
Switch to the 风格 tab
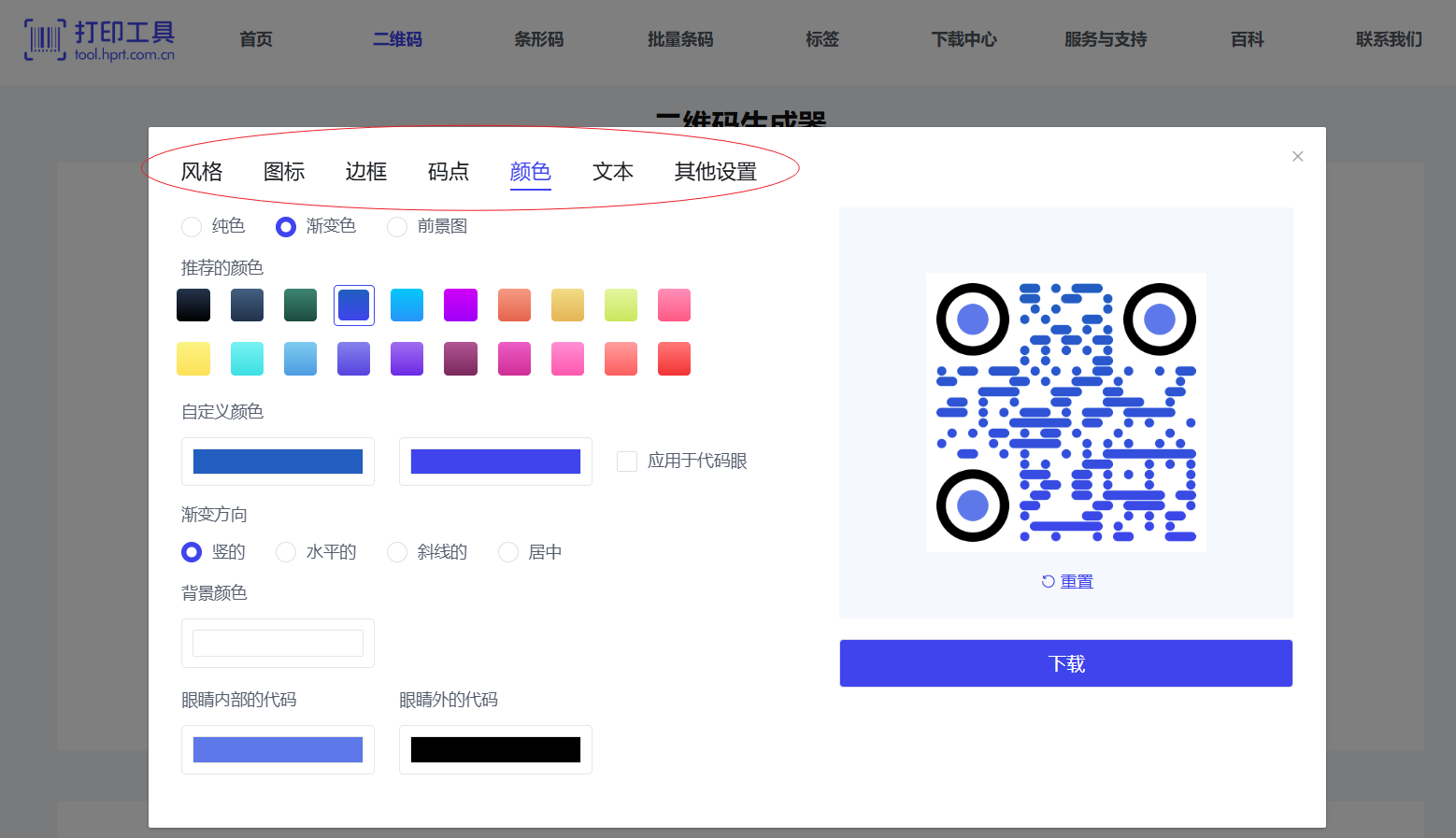[202, 172]
